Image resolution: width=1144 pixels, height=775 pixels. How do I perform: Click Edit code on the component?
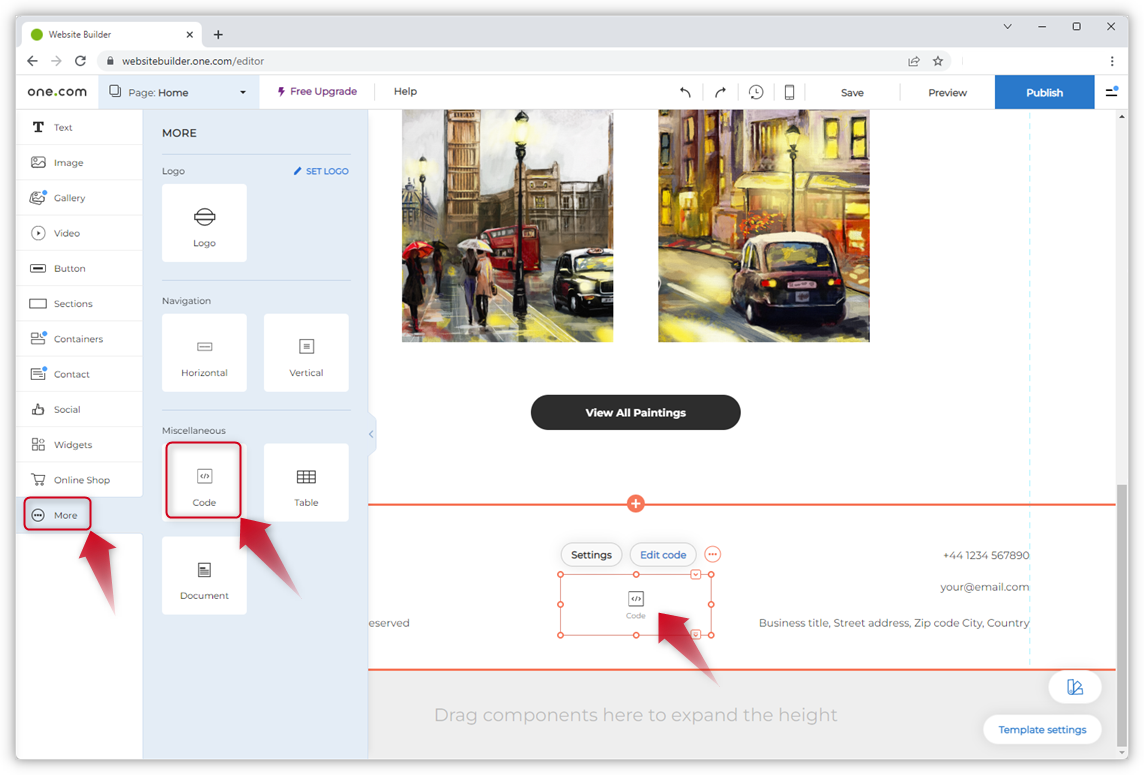[663, 555]
